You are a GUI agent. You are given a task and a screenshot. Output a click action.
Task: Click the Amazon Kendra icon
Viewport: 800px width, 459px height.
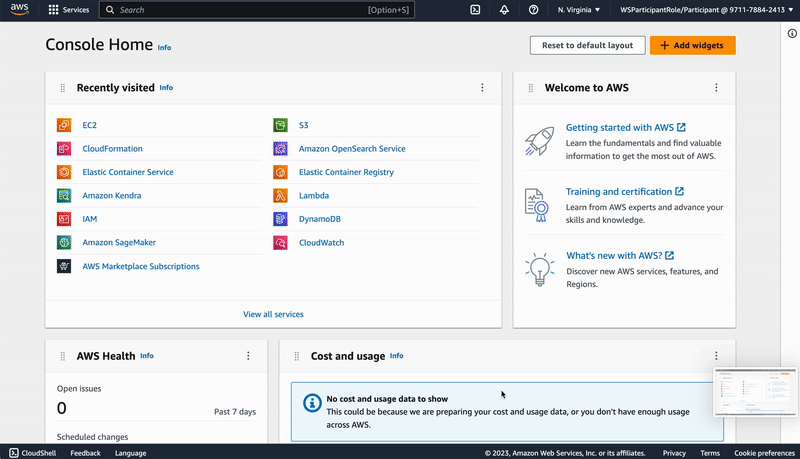tap(64, 195)
